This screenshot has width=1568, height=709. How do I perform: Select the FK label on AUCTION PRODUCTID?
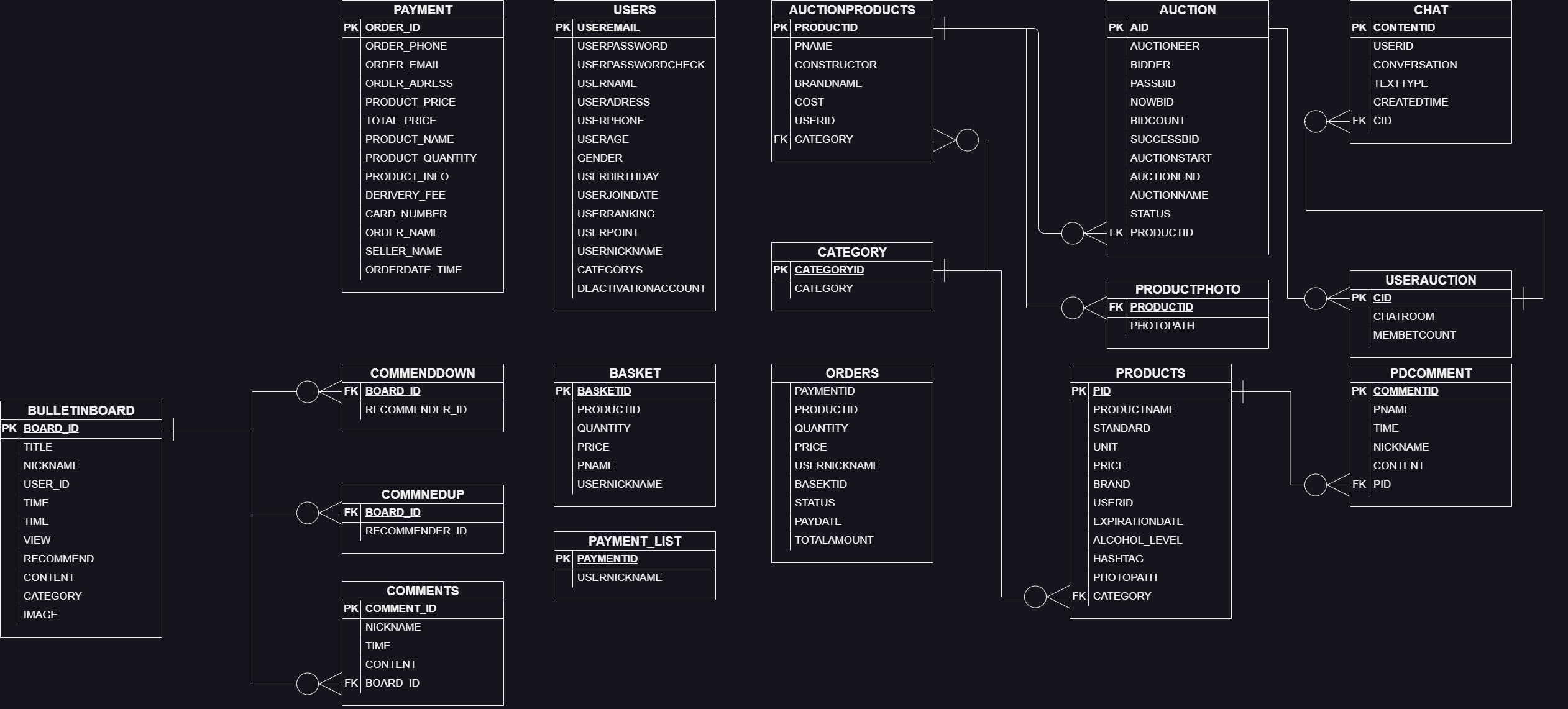1116,232
